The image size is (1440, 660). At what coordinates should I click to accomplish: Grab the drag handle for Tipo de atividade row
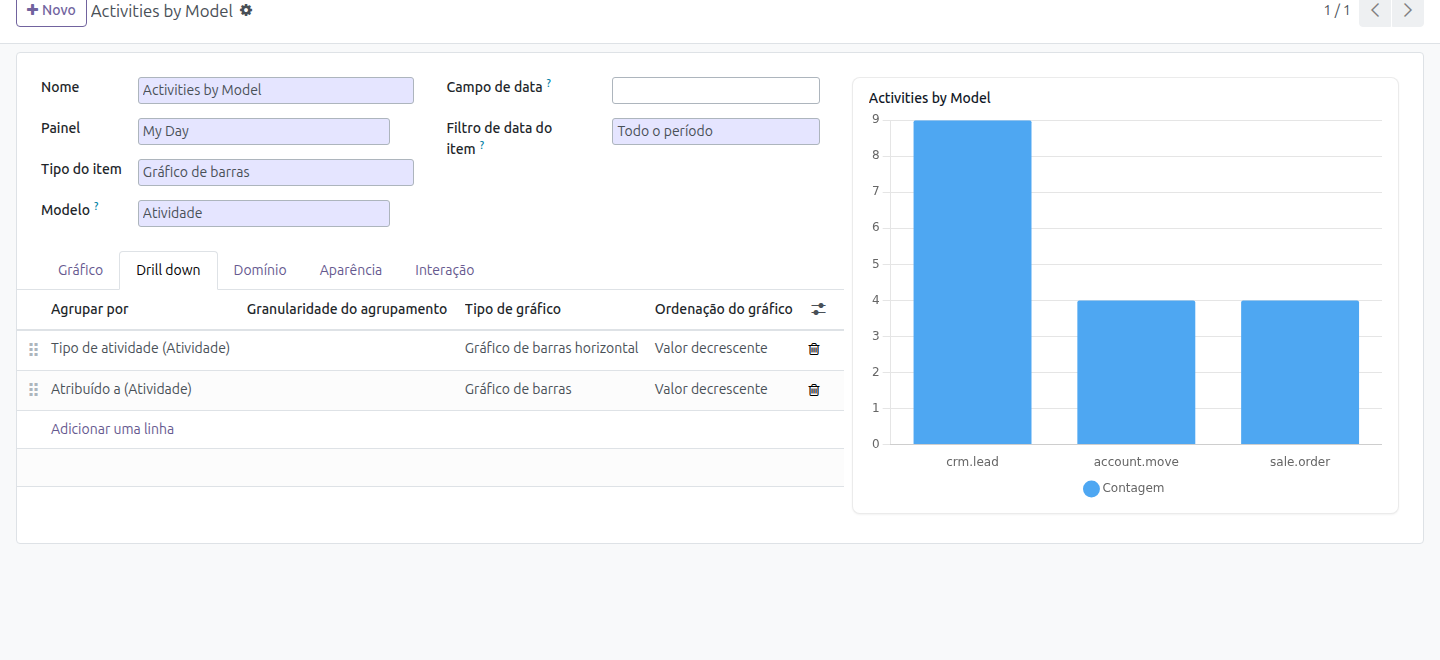click(33, 349)
